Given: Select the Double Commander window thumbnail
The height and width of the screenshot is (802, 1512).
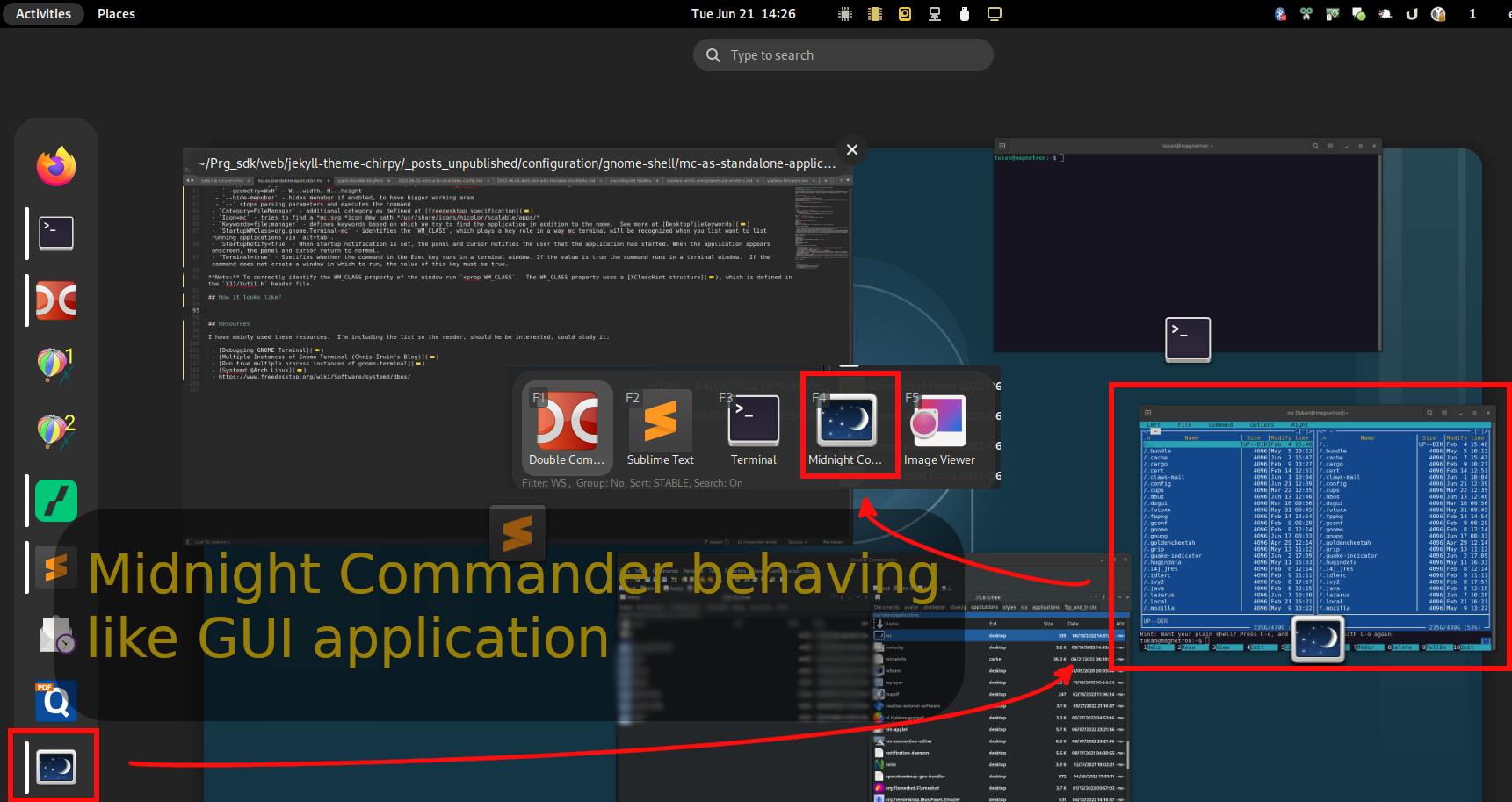Looking at the screenshot, I should point(873,678).
